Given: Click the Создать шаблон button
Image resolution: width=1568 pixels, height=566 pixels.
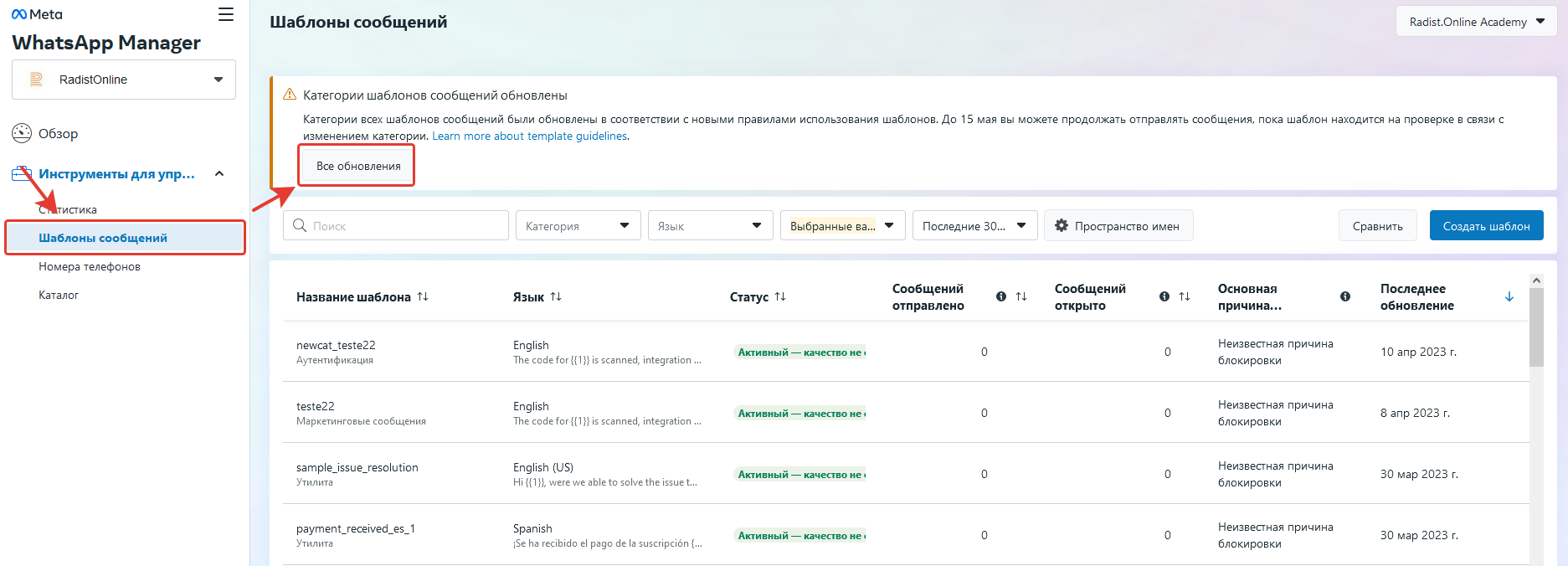Looking at the screenshot, I should [1487, 225].
